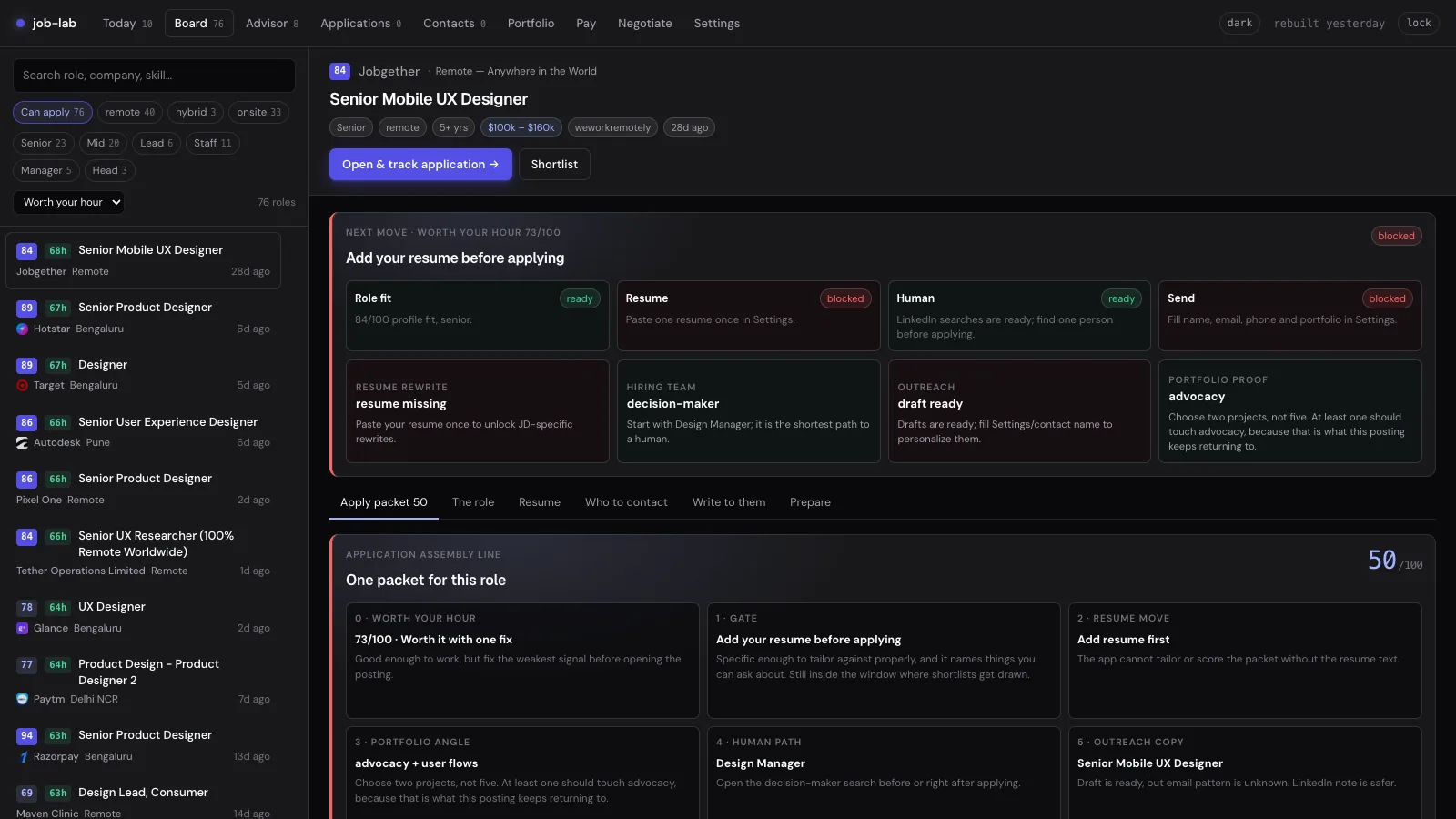Screen dimensions: 1456x819
Task: Open the Prepare tab
Action: click(x=810, y=502)
